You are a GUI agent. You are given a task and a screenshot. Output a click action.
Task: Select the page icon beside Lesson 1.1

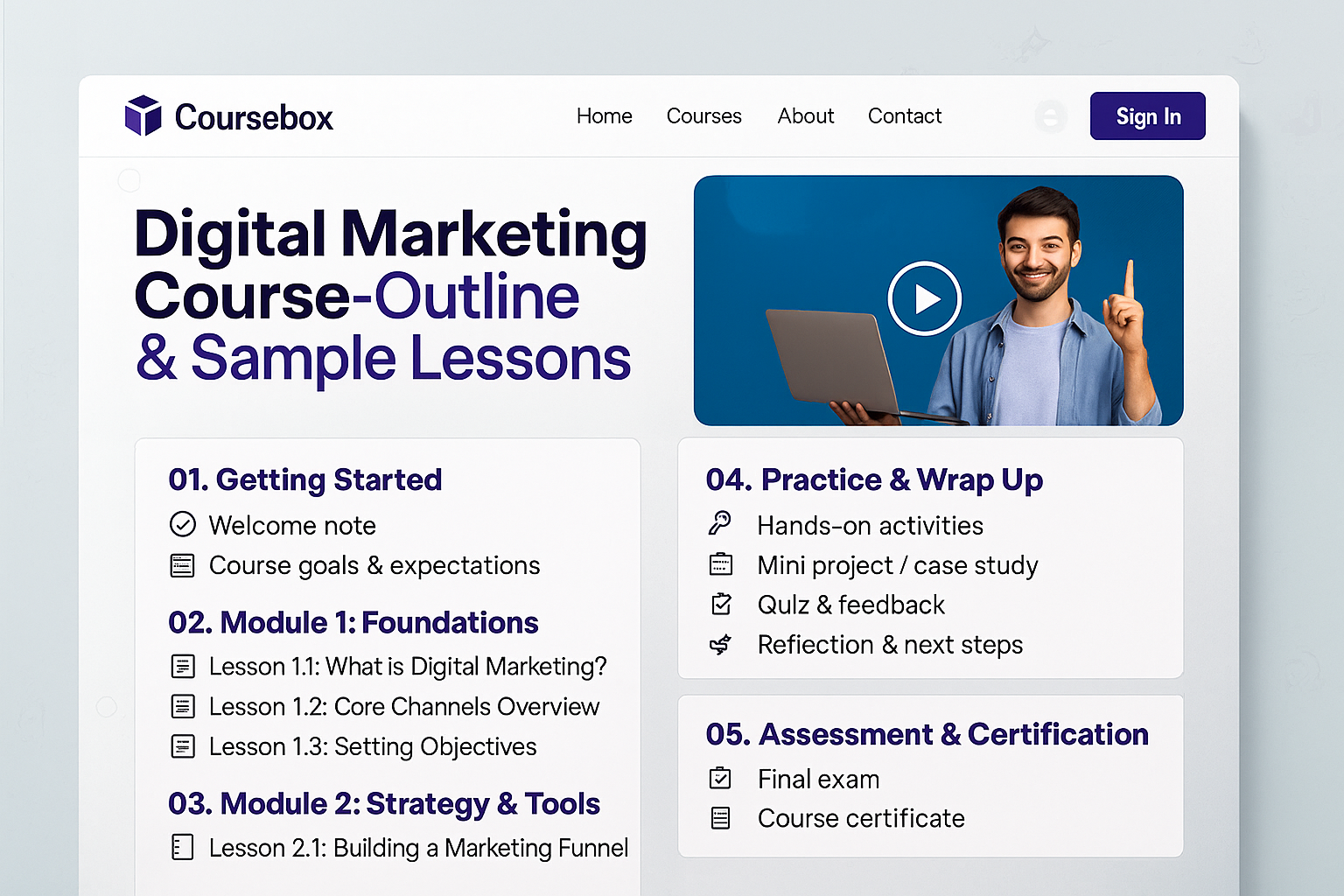pos(182,665)
